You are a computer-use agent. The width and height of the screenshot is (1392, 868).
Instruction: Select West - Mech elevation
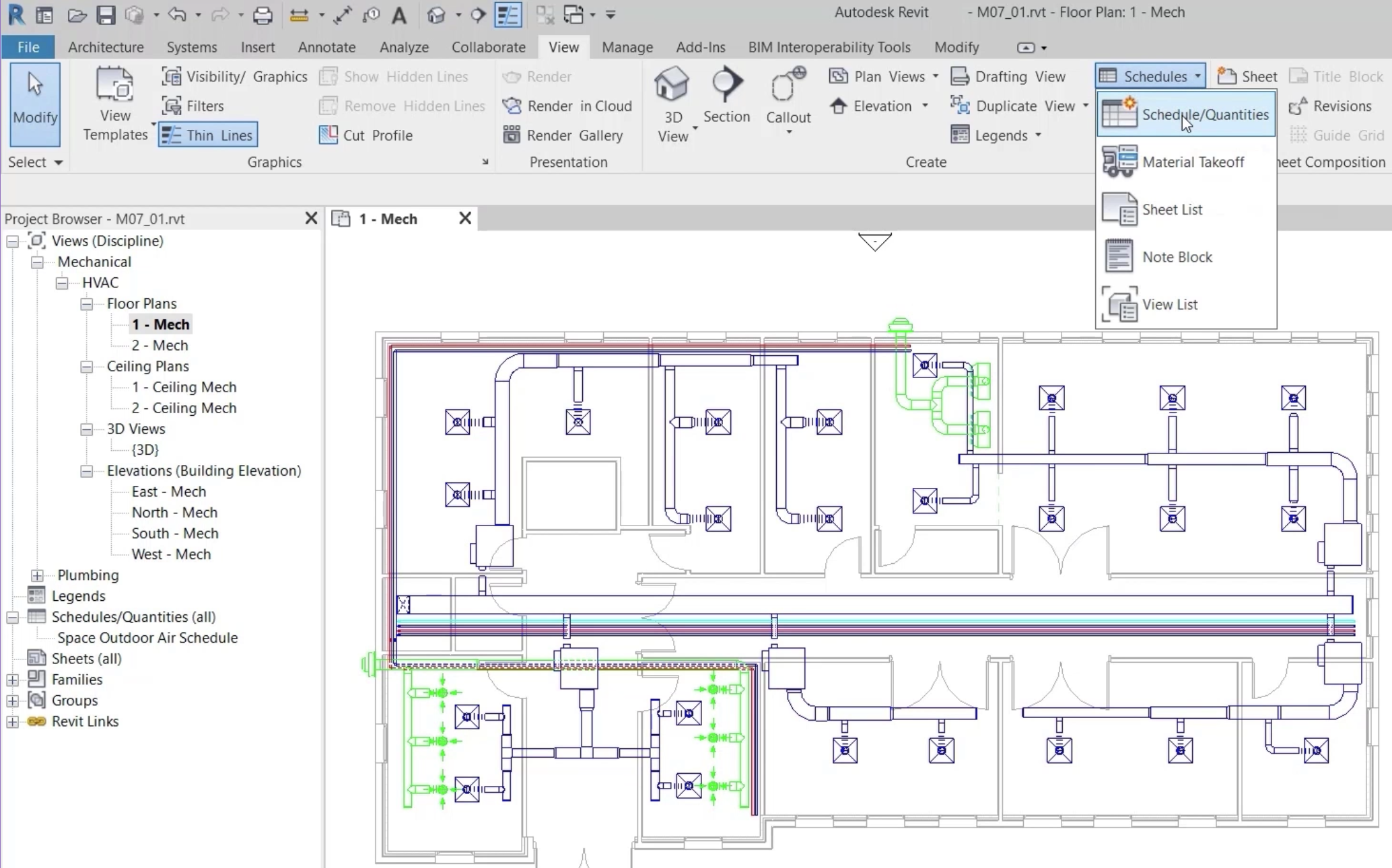click(x=171, y=554)
